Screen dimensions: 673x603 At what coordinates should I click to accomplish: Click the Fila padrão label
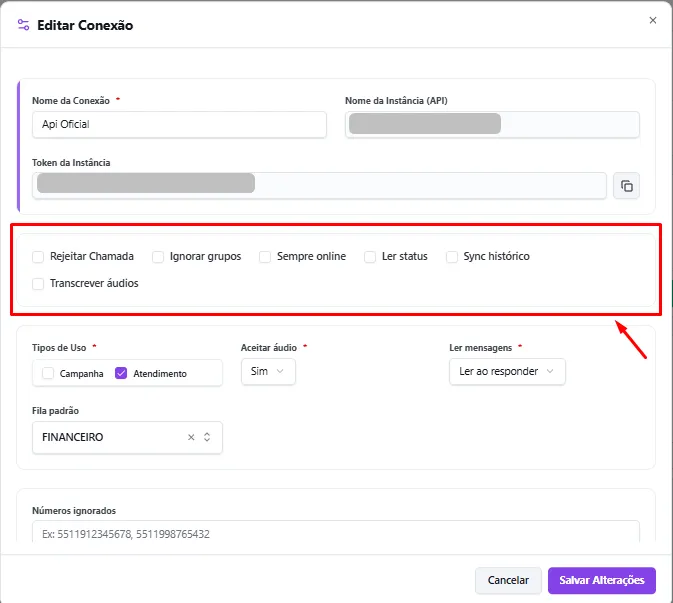(x=55, y=411)
